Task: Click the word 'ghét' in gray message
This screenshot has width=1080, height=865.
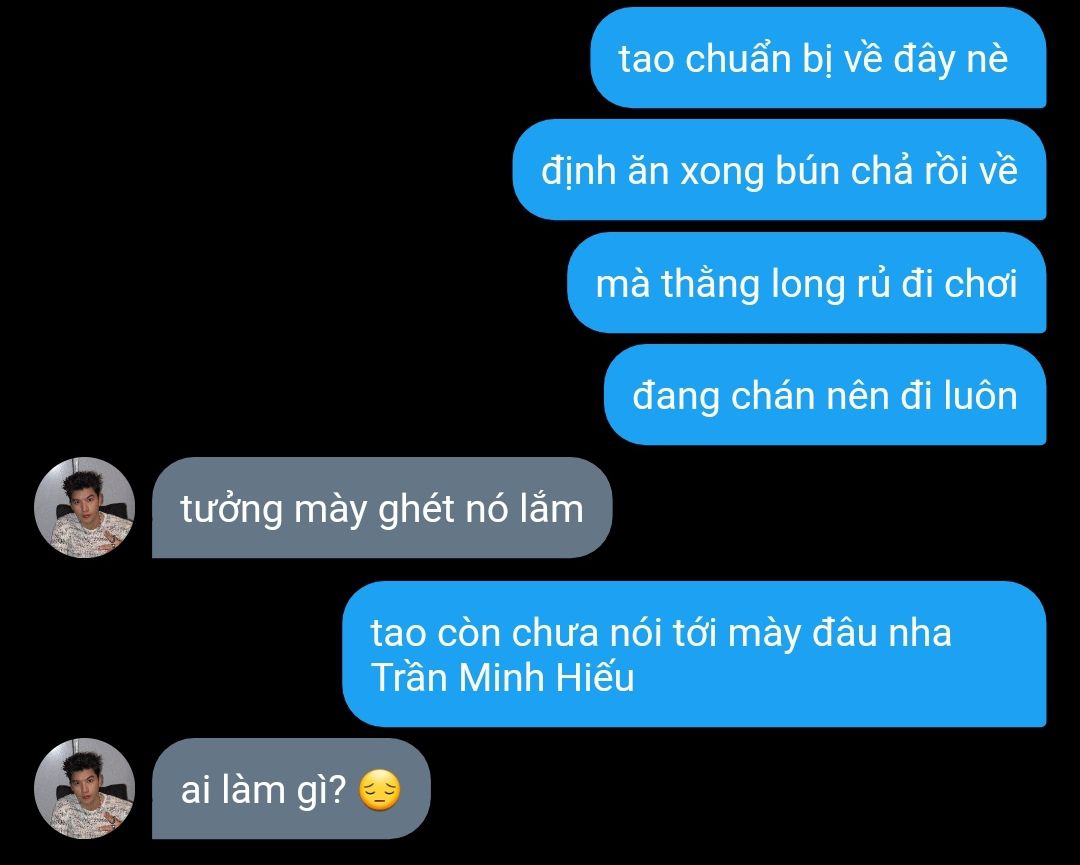Action: pyautogui.click(x=417, y=510)
